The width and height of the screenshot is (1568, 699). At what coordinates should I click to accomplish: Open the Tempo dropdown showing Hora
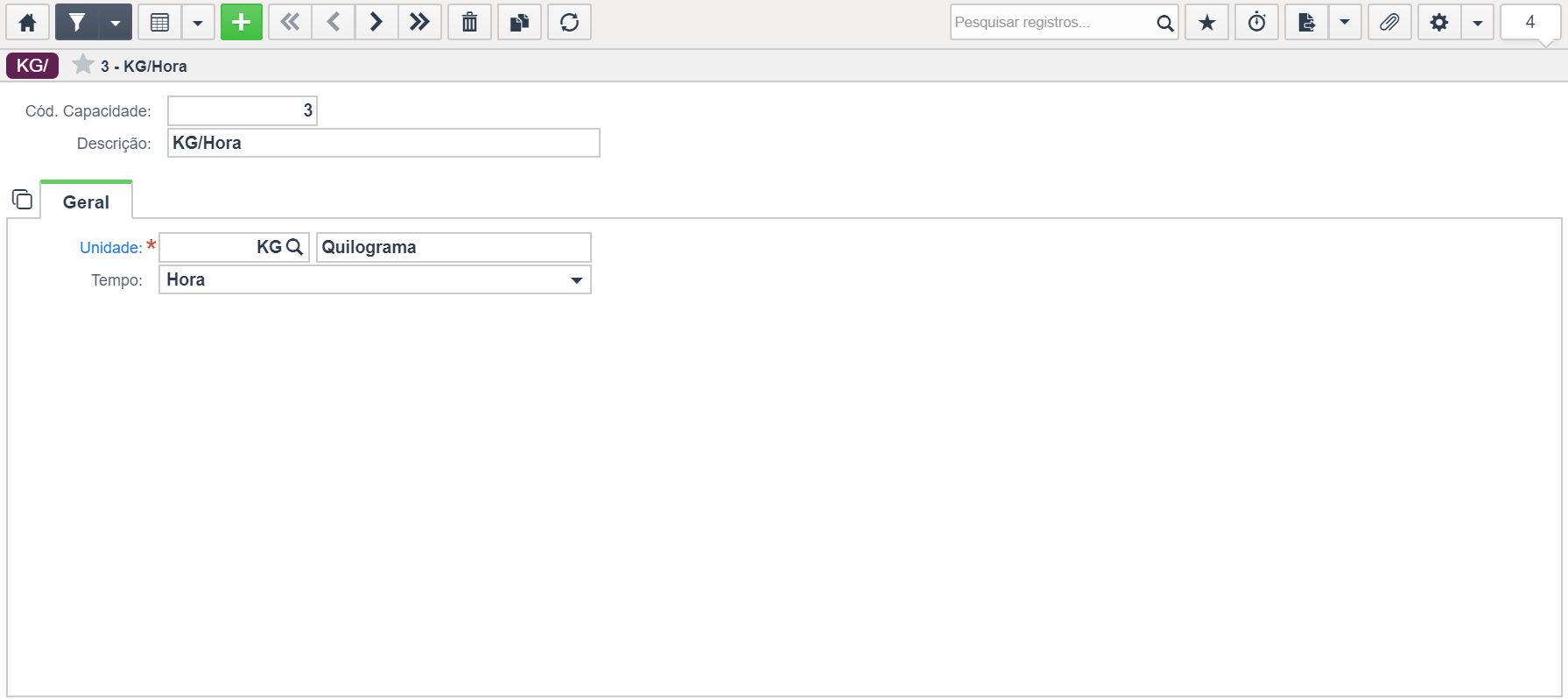[x=375, y=279]
